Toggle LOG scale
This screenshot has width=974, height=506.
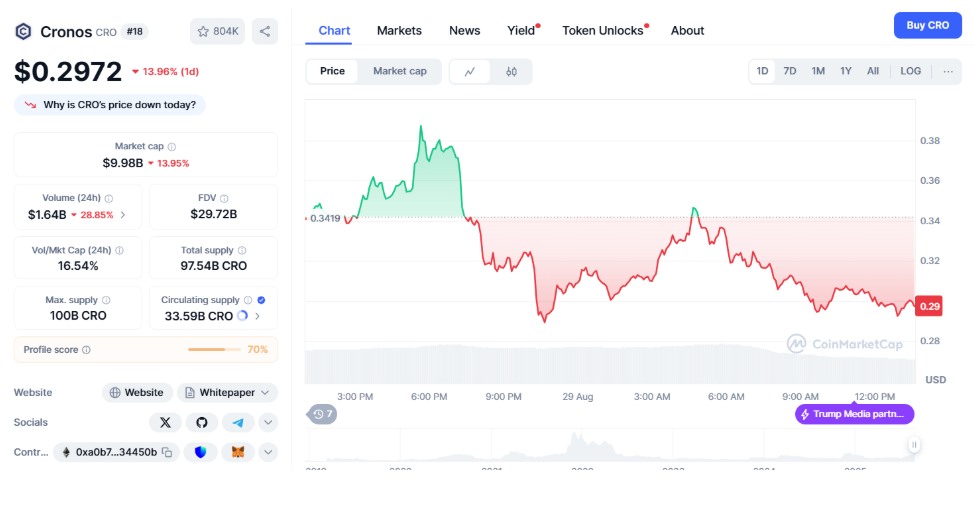[911, 71]
